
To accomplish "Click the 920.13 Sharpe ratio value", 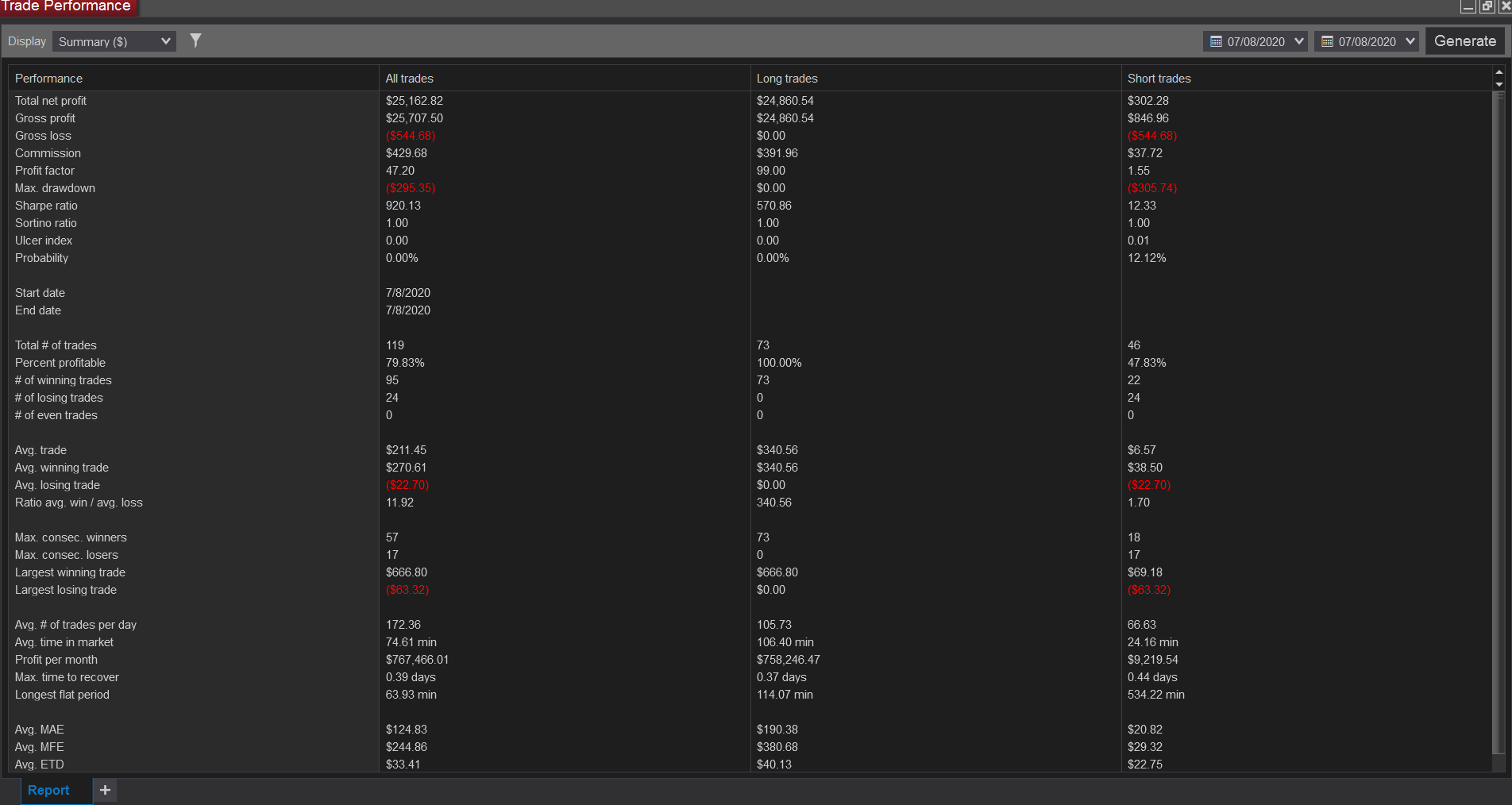I will point(403,206).
